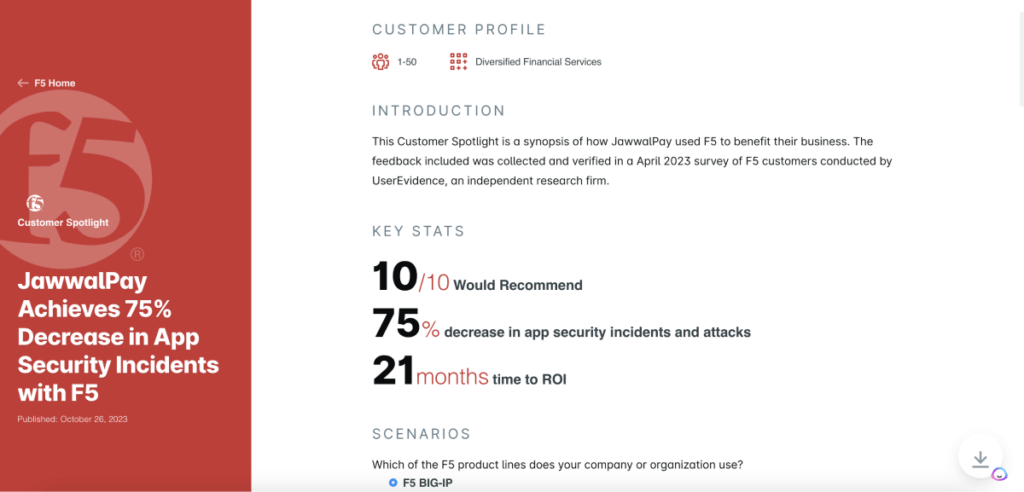
Task: Click the Customer Spotlight label
Action: point(63,223)
